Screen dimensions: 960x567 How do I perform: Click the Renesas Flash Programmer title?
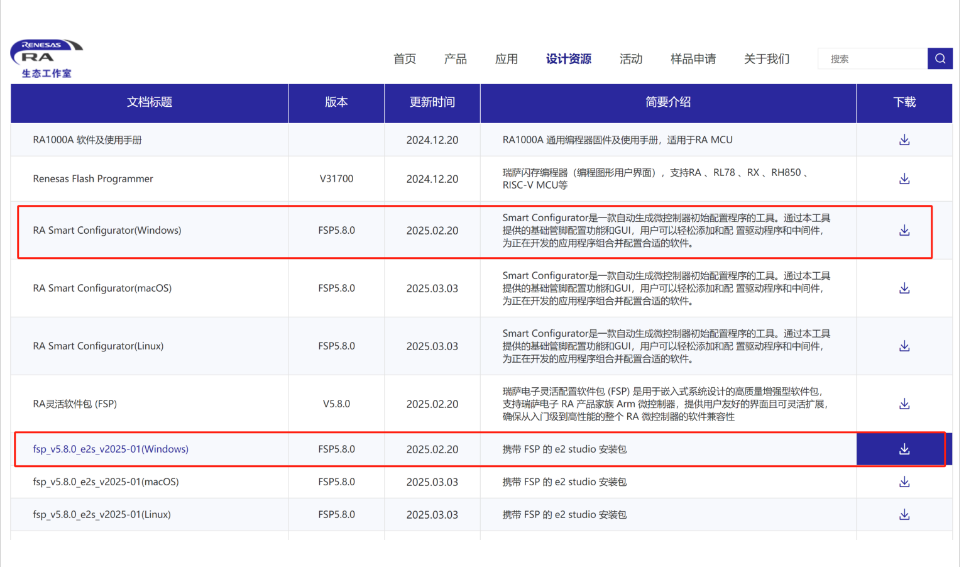click(93, 179)
